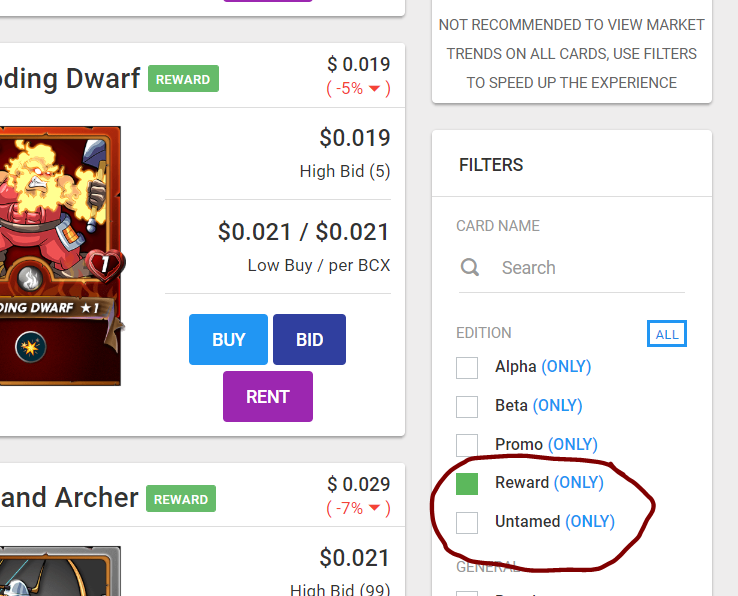Click the blue BUY button
738x596 pixels.
click(228, 339)
